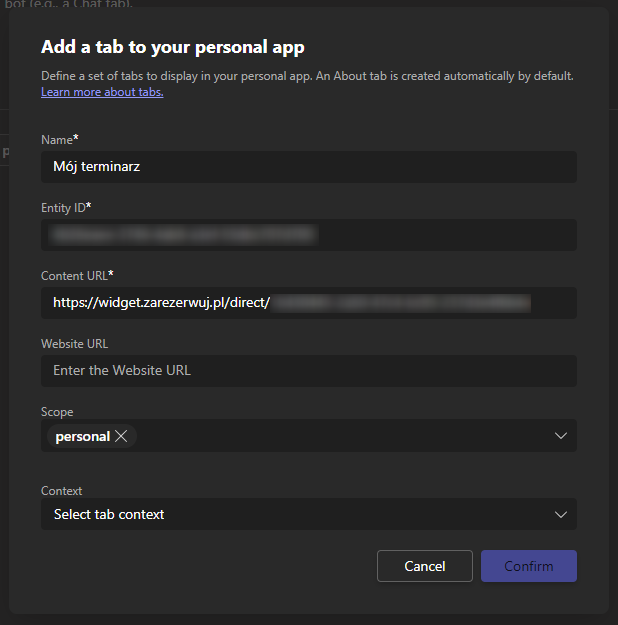Click the "Enter the Website URL" field
This screenshot has width=618, height=625.
tap(308, 370)
